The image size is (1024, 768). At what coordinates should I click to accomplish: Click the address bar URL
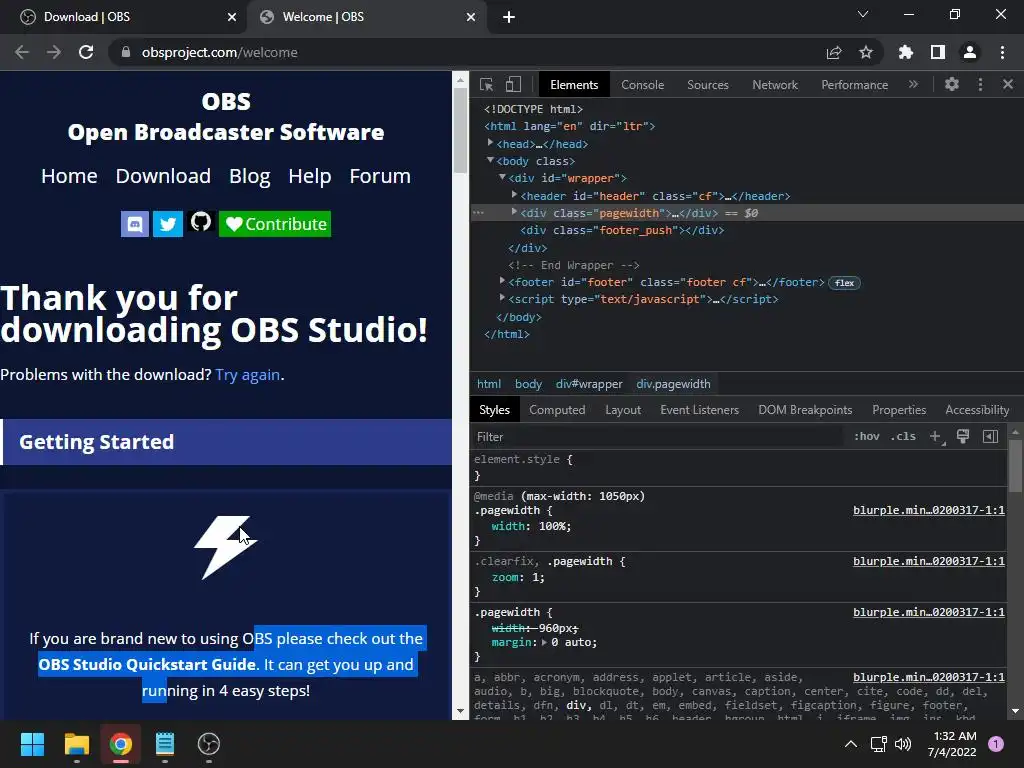pyautogui.click(x=219, y=52)
